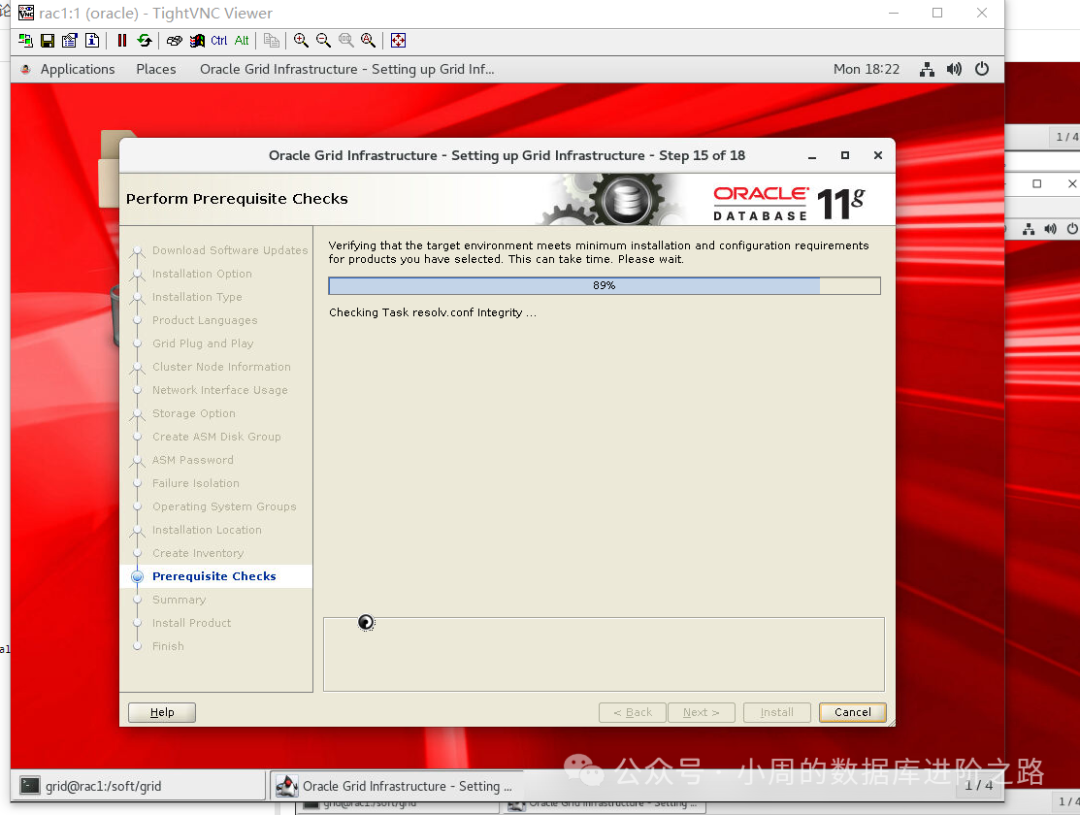This screenshot has width=1080, height=815.
Task: Open the Connection Options icon
Action: tap(70, 41)
